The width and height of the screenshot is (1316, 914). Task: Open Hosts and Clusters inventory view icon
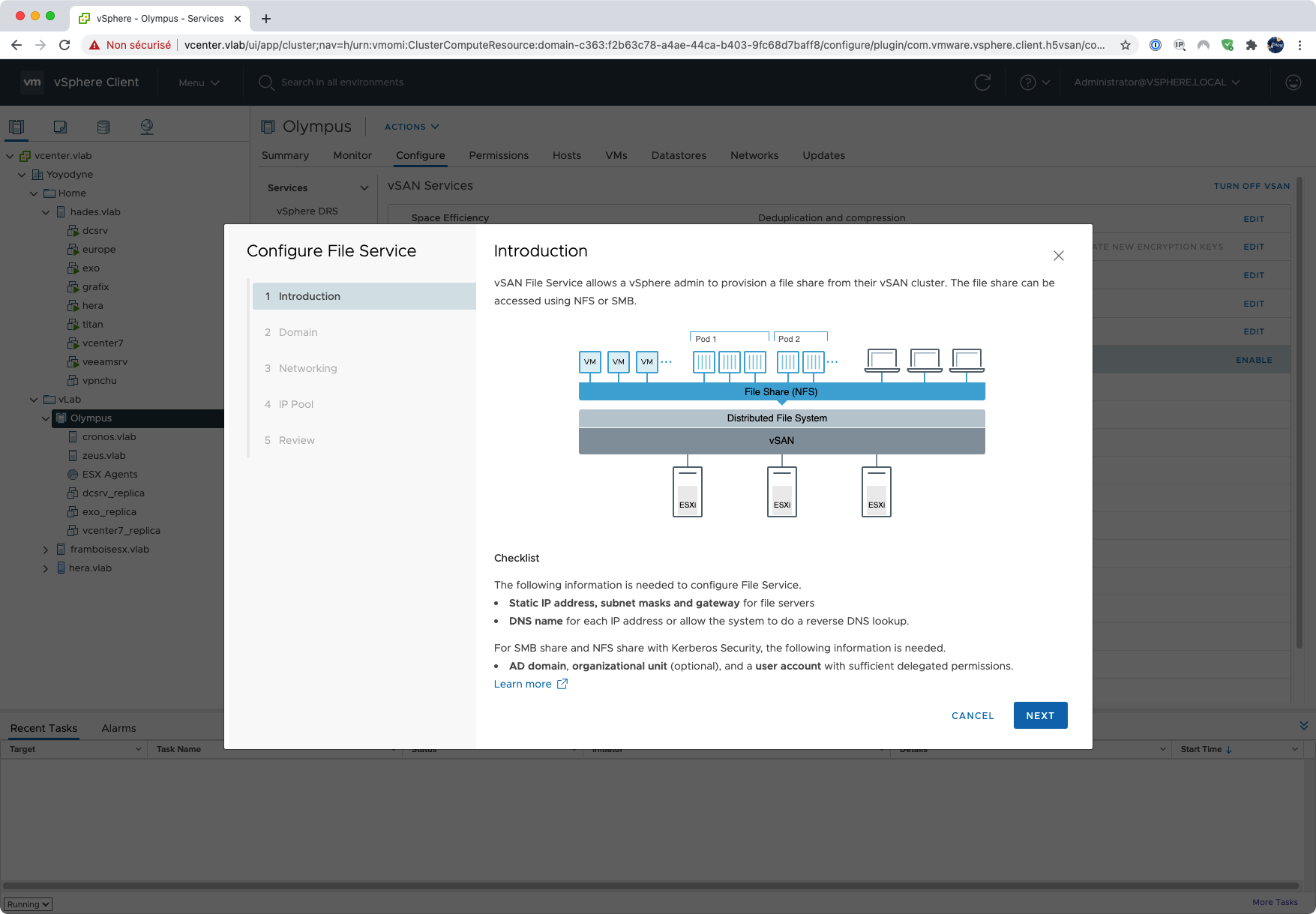click(16, 127)
